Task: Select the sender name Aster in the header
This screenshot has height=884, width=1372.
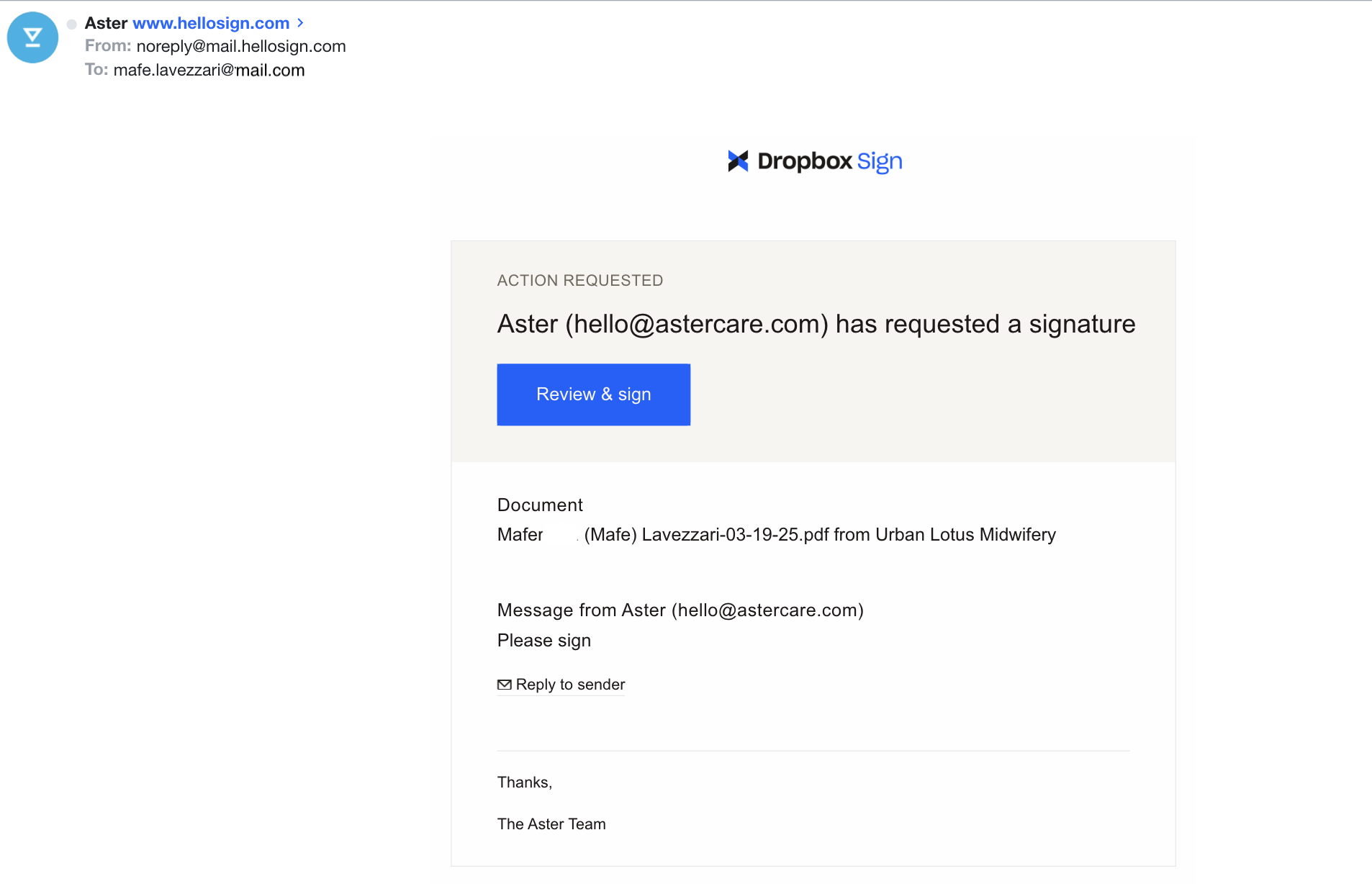Action: click(106, 23)
